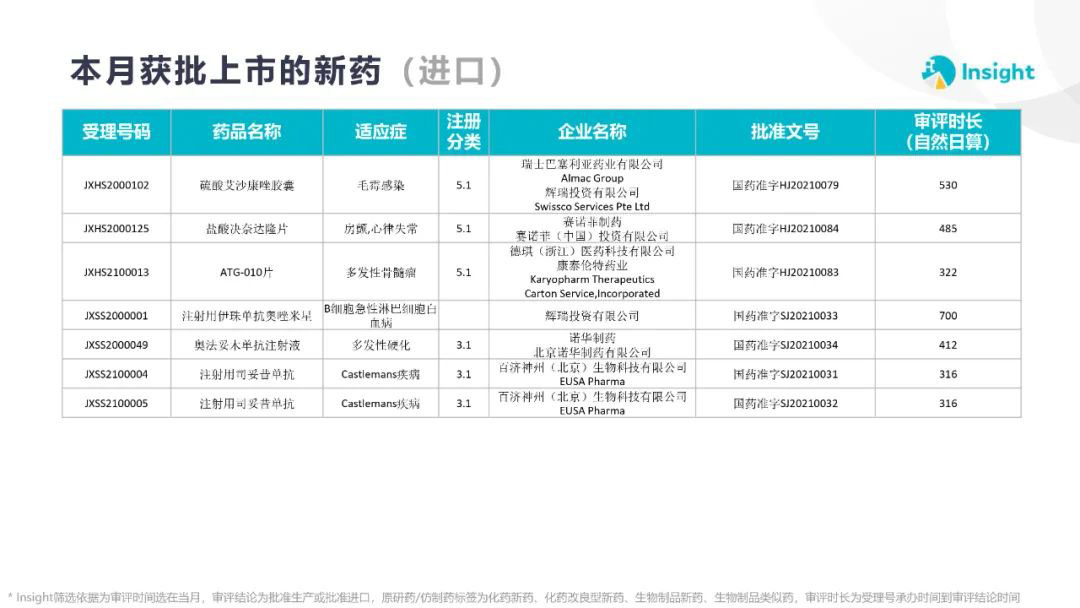Viewport: 1080px width, 608px height.
Task: Click the Insight logo icon
Action: [x=938, y=72]
